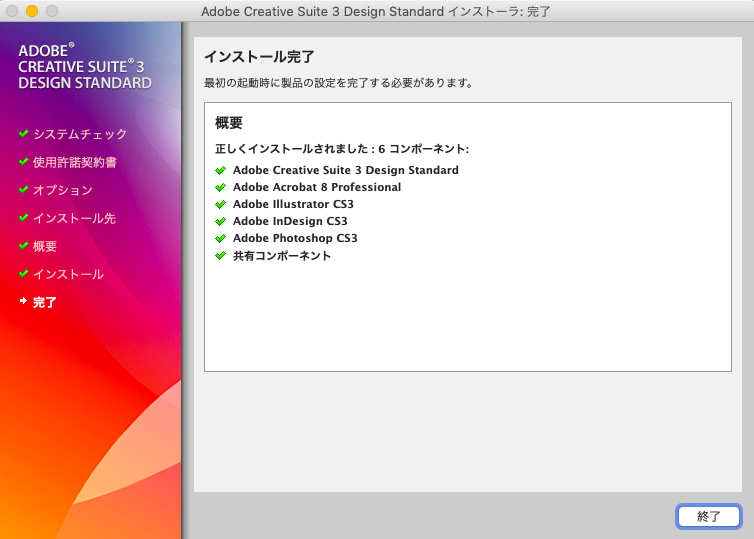Click checkmark icon next to システムチェック step
This screenshot has width=754, height=539.
24,133
